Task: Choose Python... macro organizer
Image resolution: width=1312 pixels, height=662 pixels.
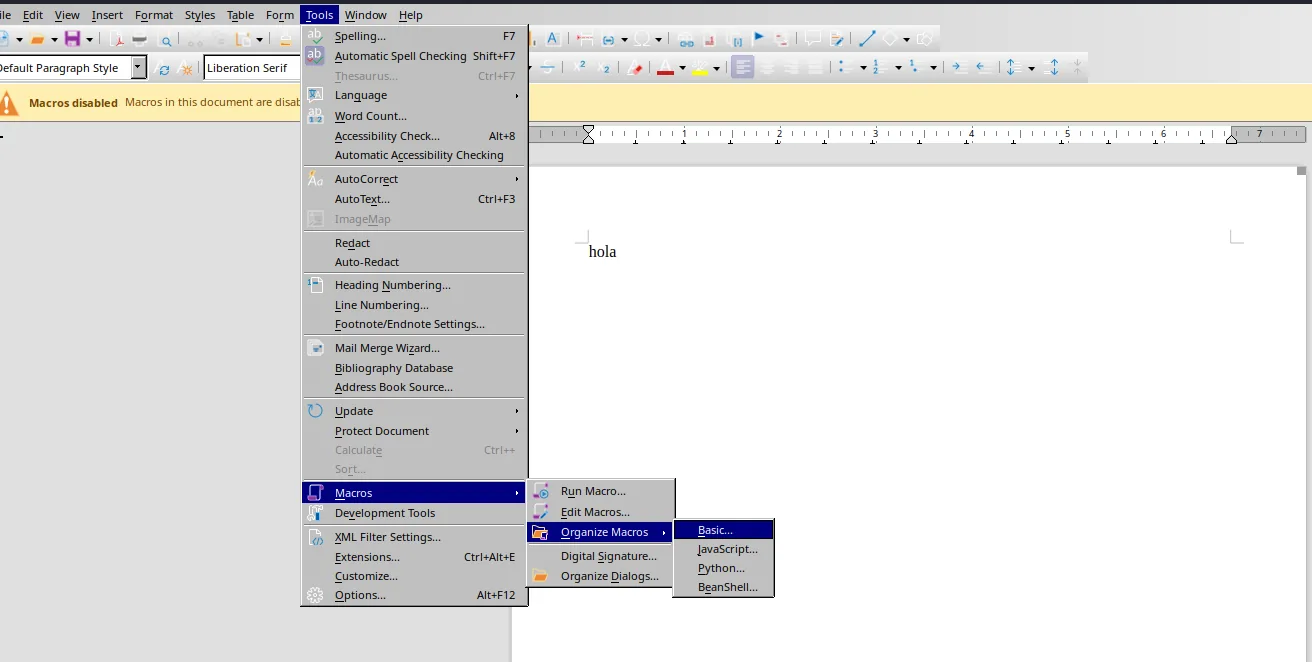Action: pyautogui.click(x=724, y=568)
